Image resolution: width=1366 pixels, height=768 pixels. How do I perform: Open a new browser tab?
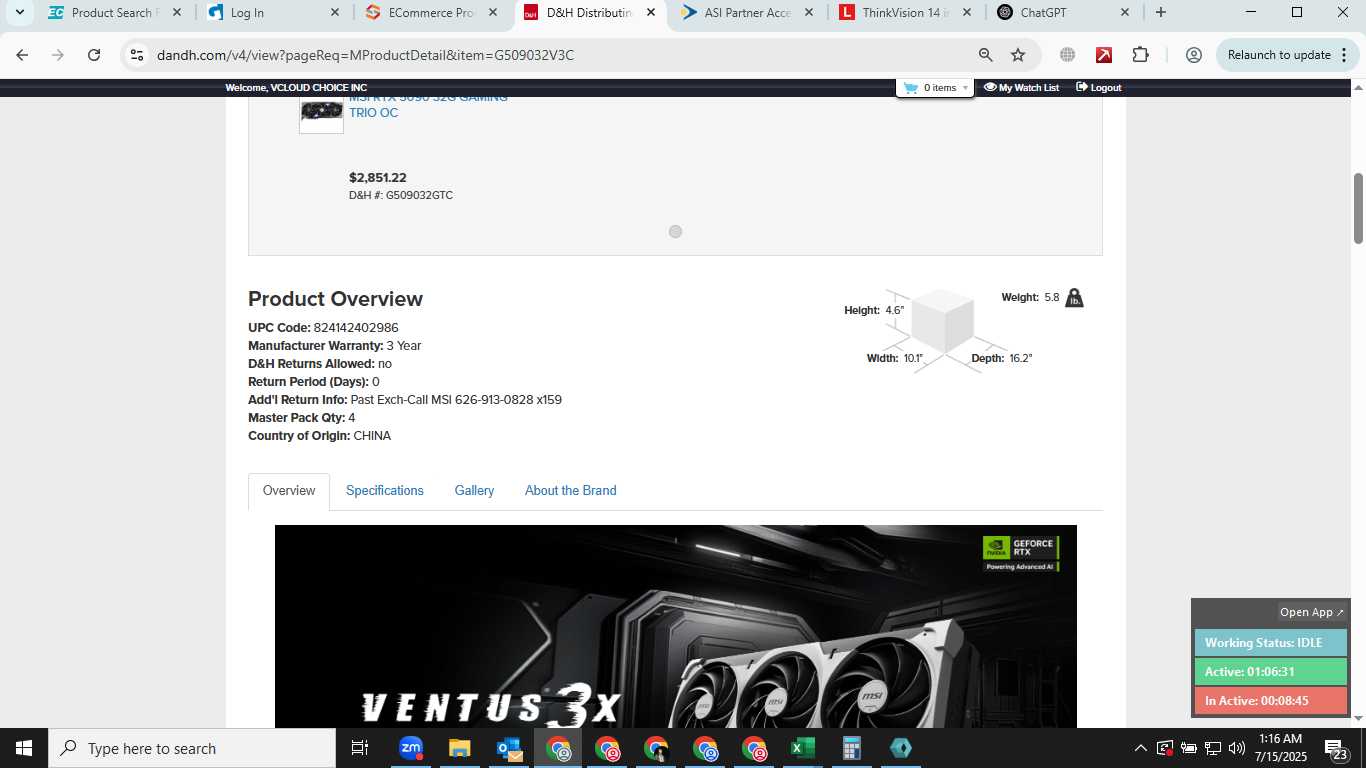pos(1160,13)
